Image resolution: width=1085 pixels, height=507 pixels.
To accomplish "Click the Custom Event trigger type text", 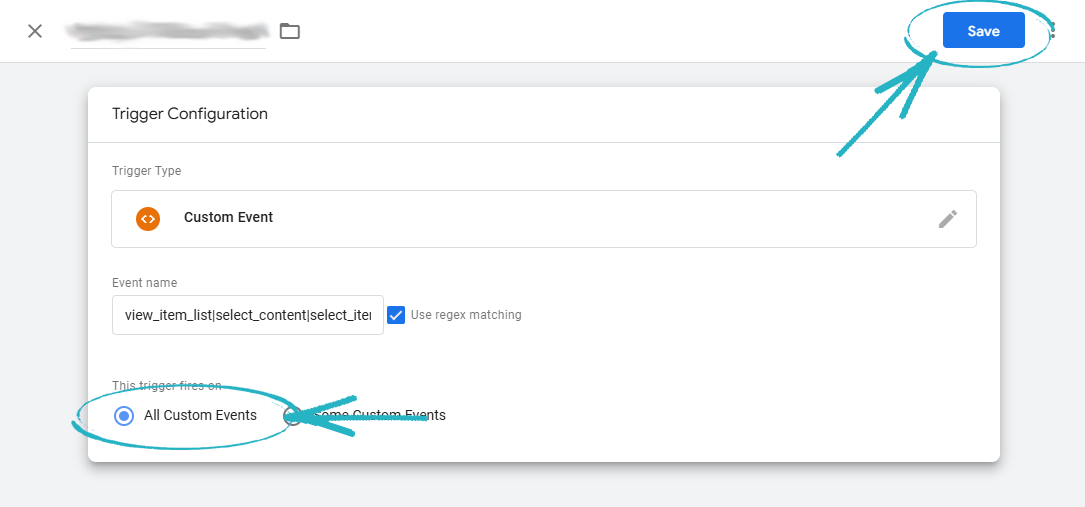I will pyautogui.click(x=228, y=218).
